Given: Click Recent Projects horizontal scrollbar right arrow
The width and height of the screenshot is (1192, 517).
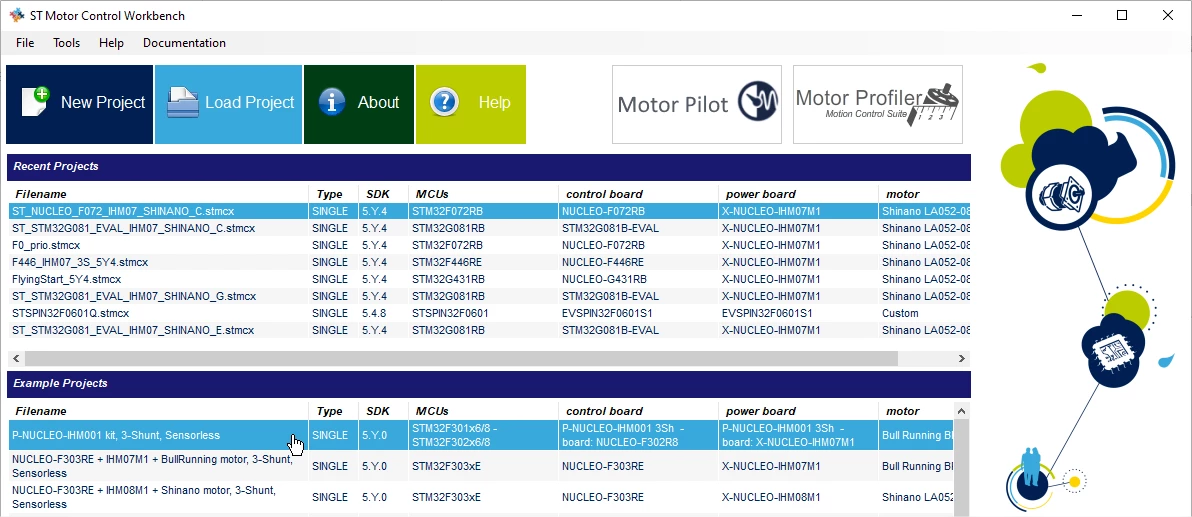Looking at the screenshot, I should (x=962, y=358).
